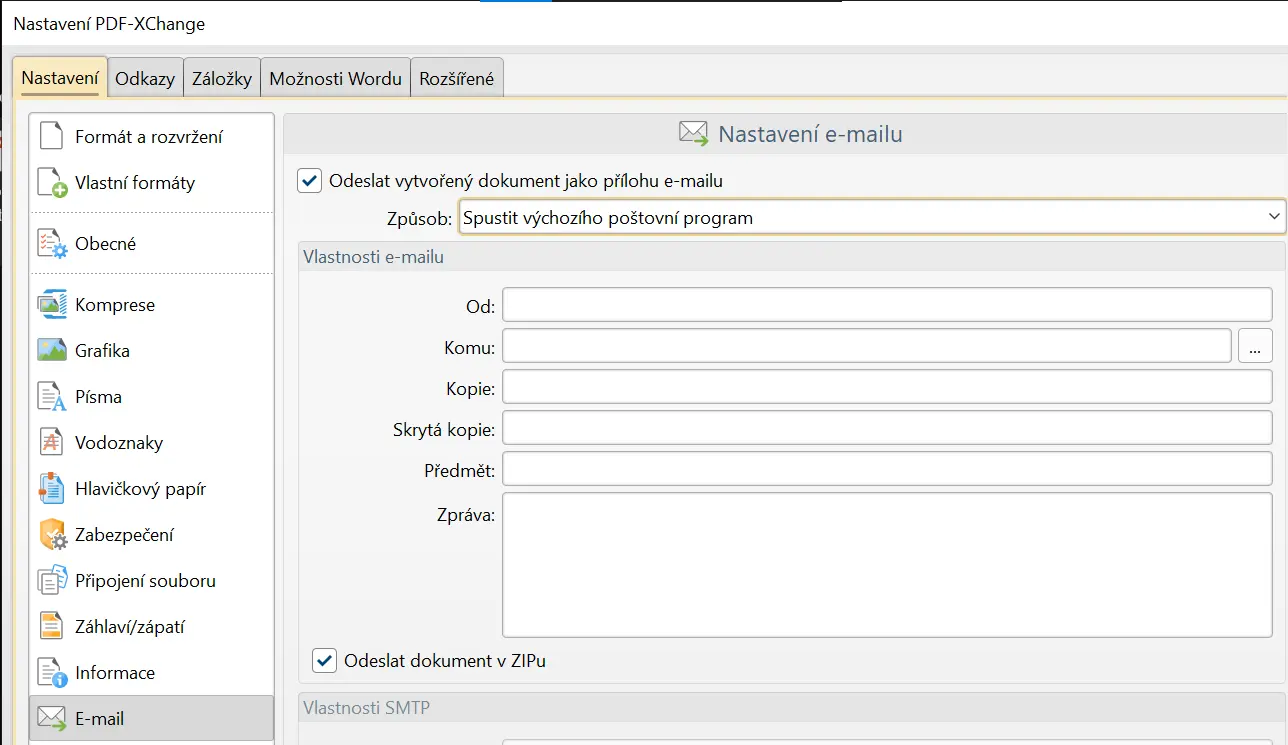Open the Záložky tab

[x=222, y=79]
